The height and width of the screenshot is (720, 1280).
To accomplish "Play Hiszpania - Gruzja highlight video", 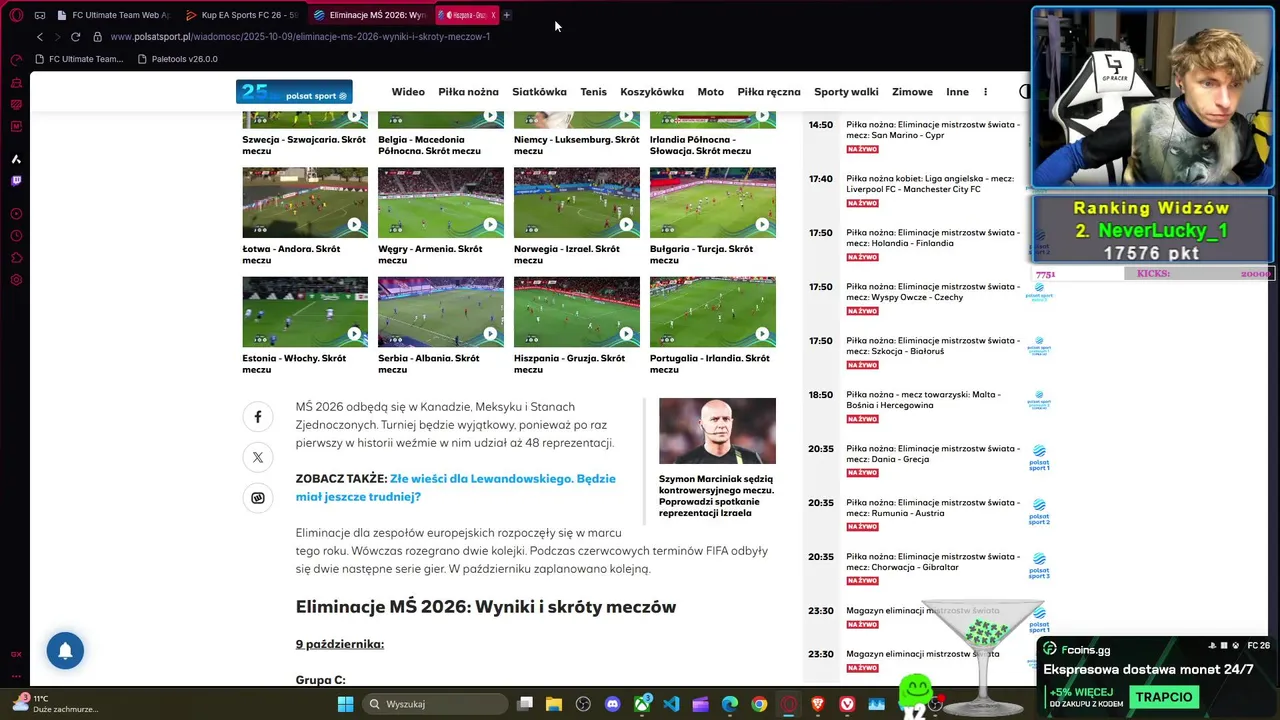I will point(577,312).
